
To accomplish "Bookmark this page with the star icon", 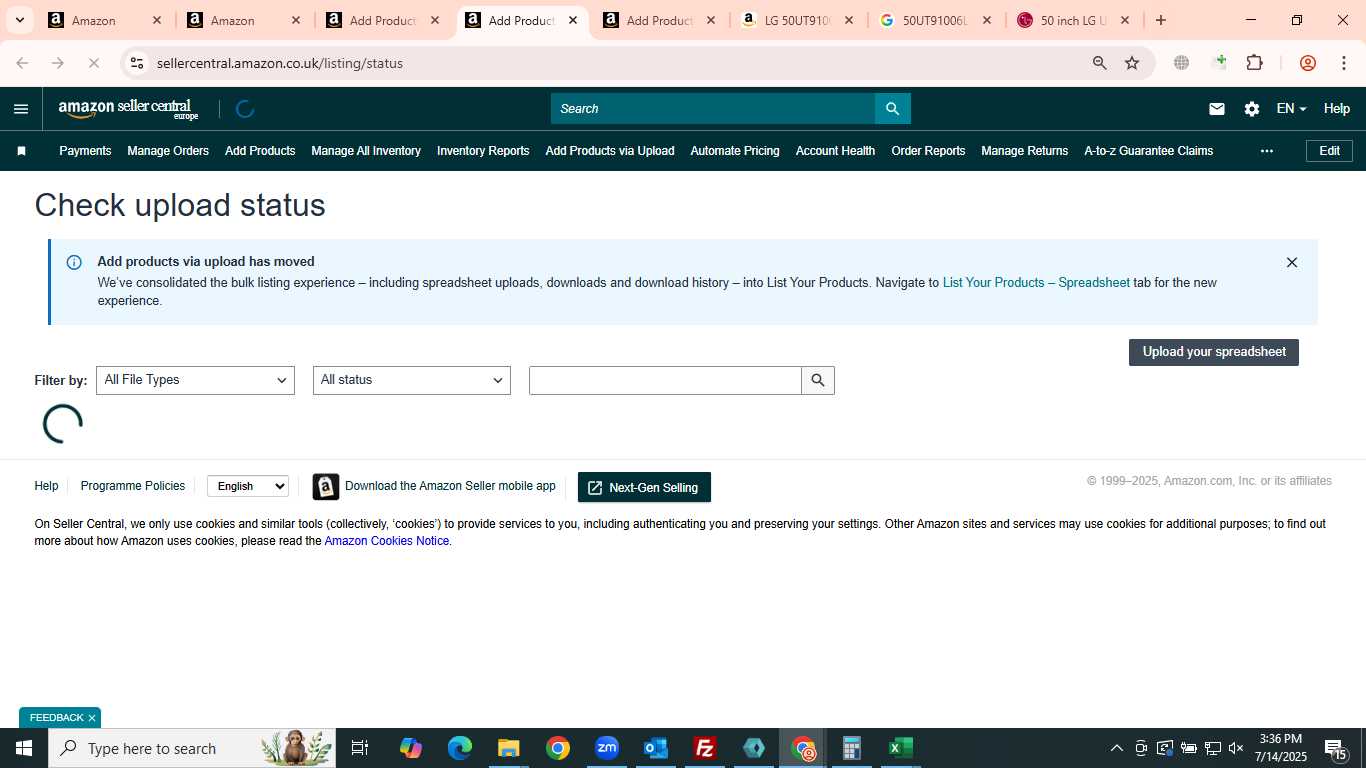I will pos(1132,63).
